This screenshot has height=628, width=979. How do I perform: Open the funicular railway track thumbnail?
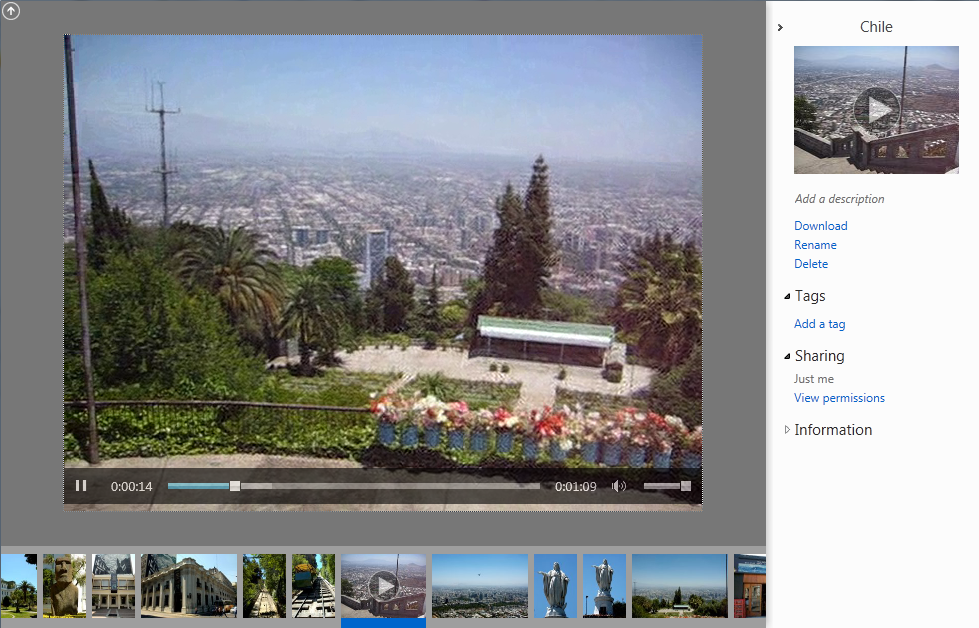click(x=264, y=586)
